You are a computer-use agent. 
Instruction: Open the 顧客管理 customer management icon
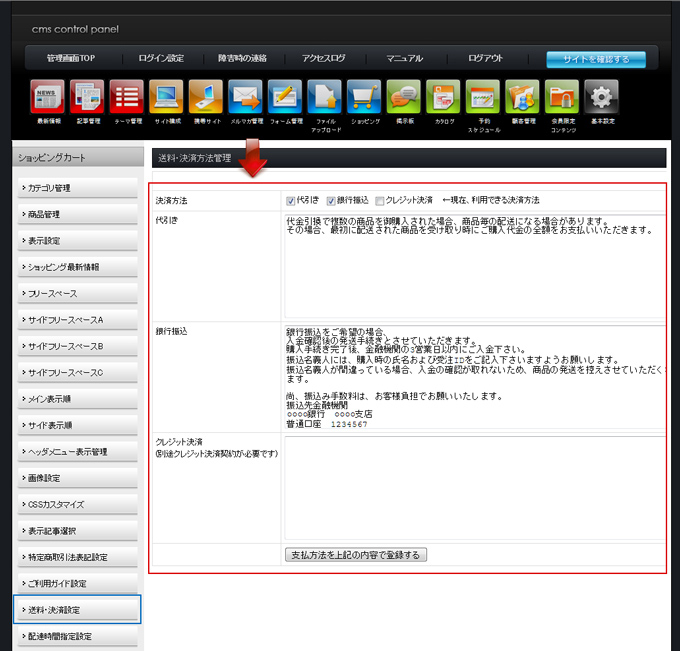pyautogui.click(x=522, y=98)
